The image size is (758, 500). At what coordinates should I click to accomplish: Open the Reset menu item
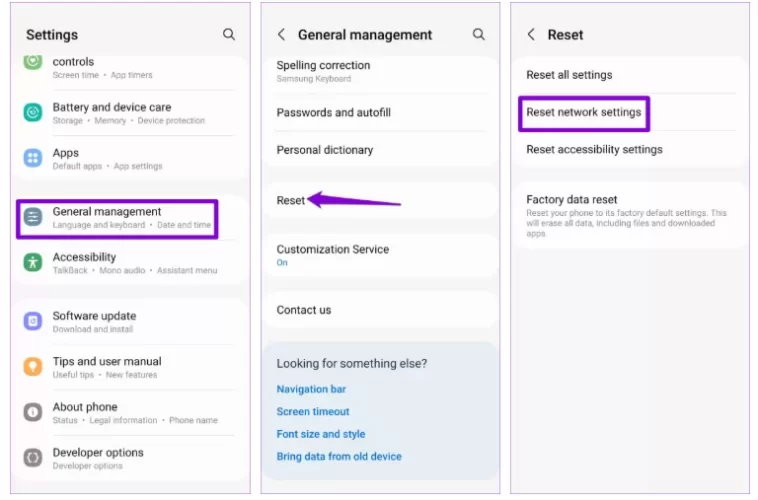coord(291,200)
